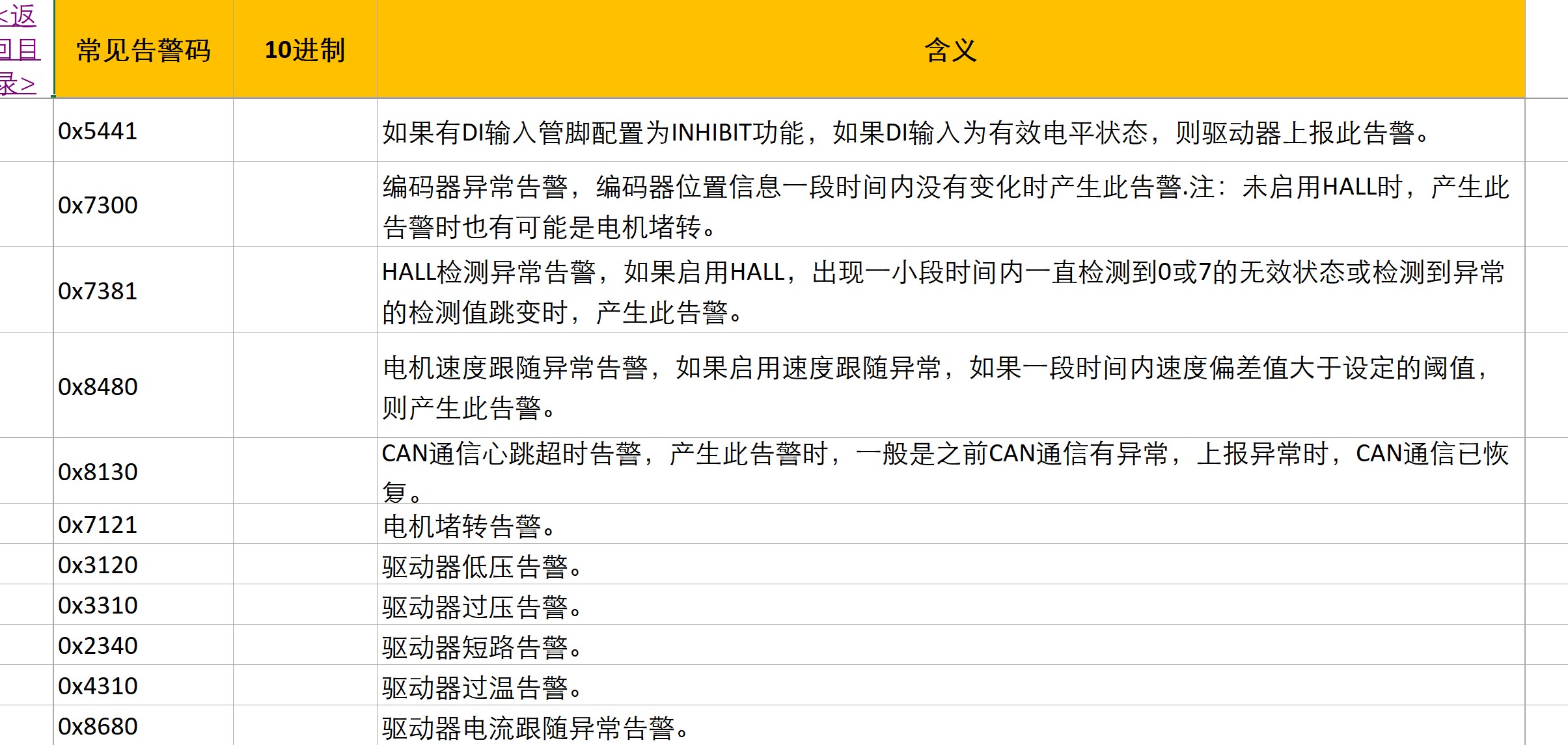Click the cell containing 0x7121
Image resolution: width=1568 pixels, height=745 pixels.
(98, 525)
